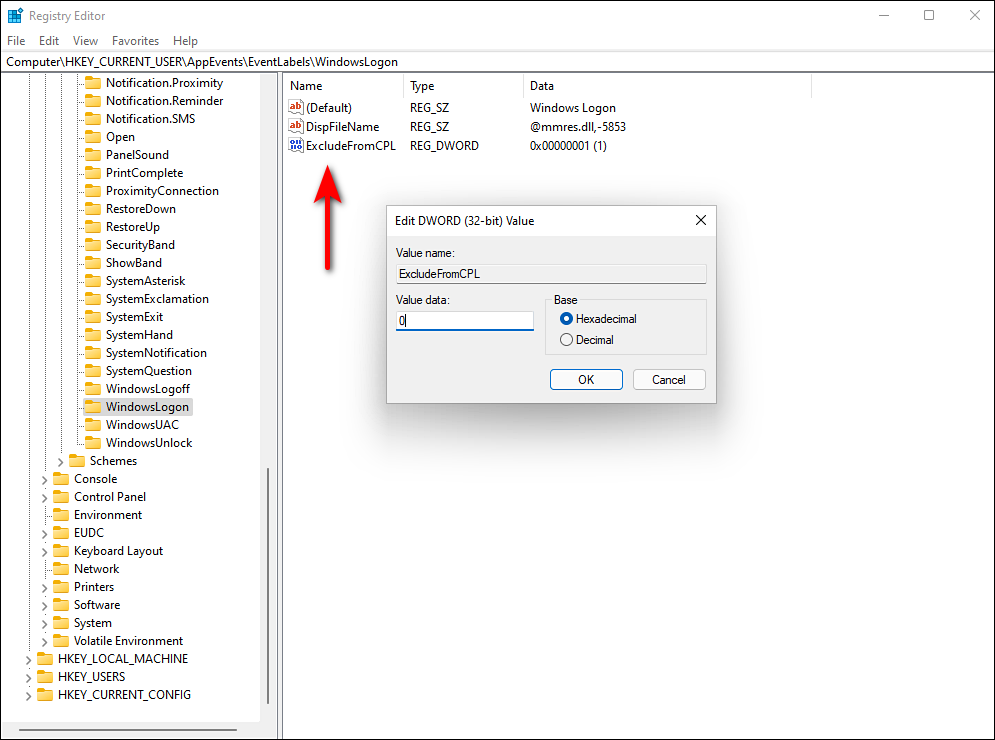This screenshot has width=995, height=740.
Task: Click the Registry Editor app icon in title bar
Action: (15, 15)
